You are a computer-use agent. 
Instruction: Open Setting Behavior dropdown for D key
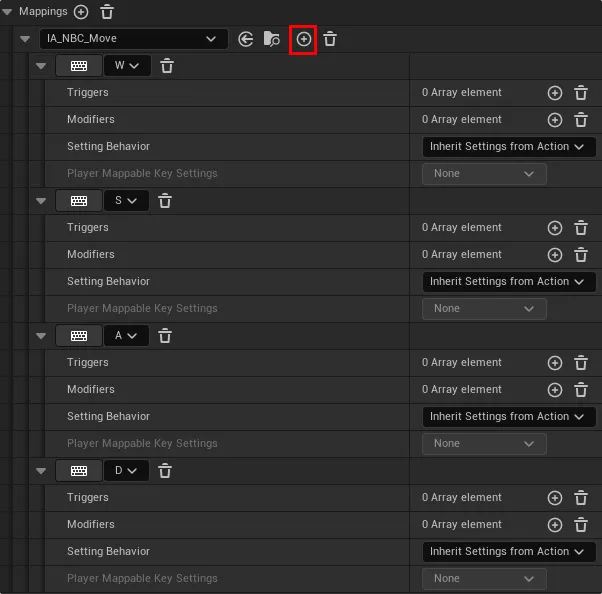coord(509,552)
